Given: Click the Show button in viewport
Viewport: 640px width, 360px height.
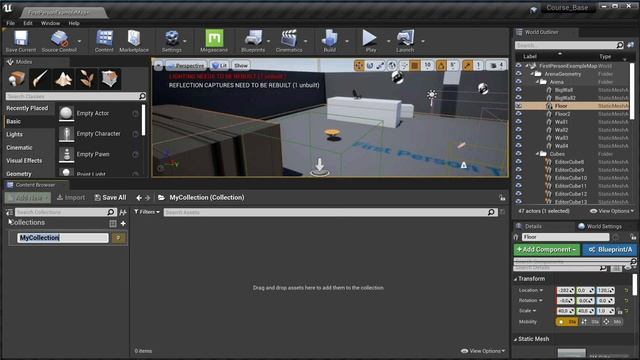Looking at the screenshot, I should pos(241,65).
